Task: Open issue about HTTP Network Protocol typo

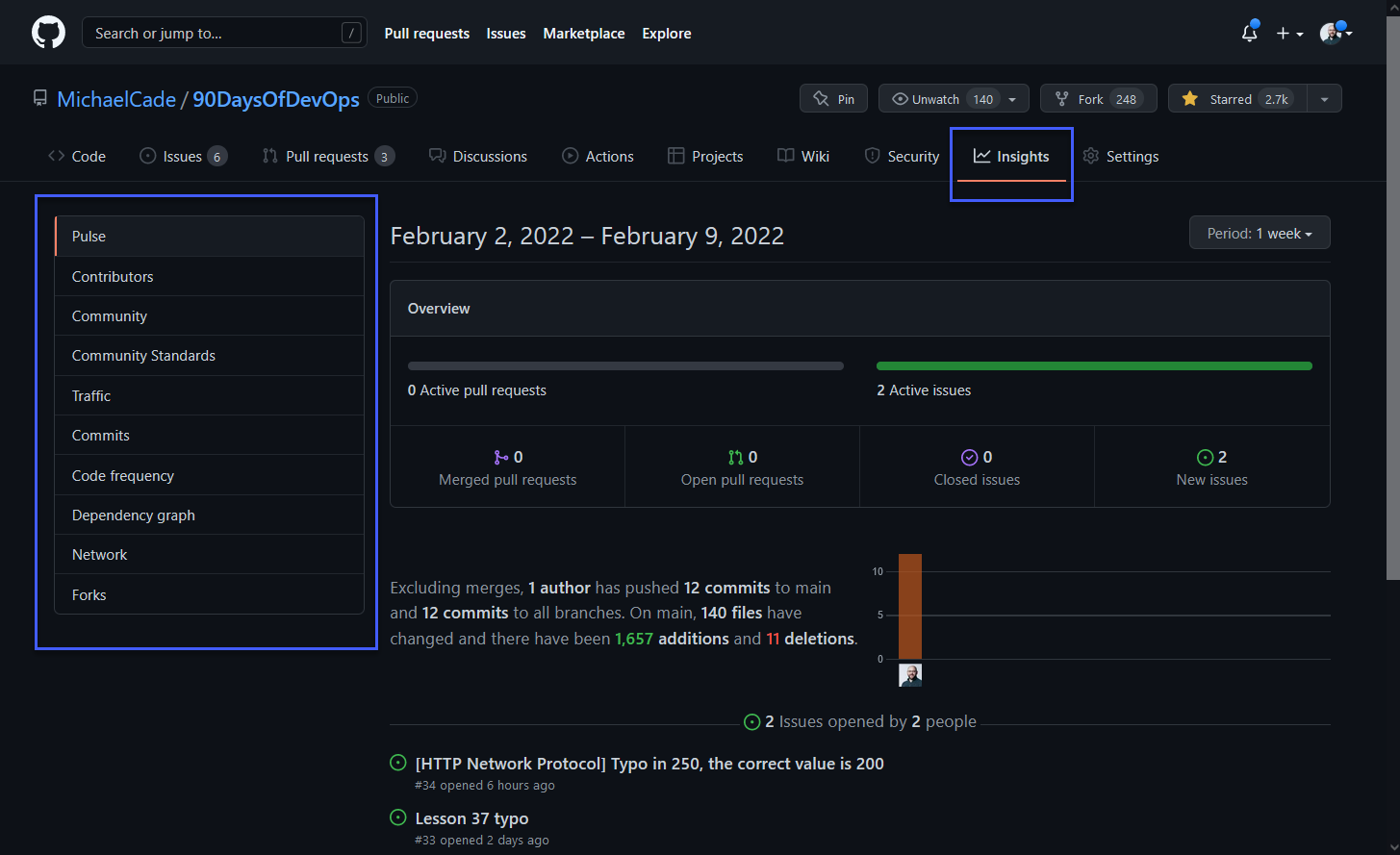Action: click(x=649, y=764)
